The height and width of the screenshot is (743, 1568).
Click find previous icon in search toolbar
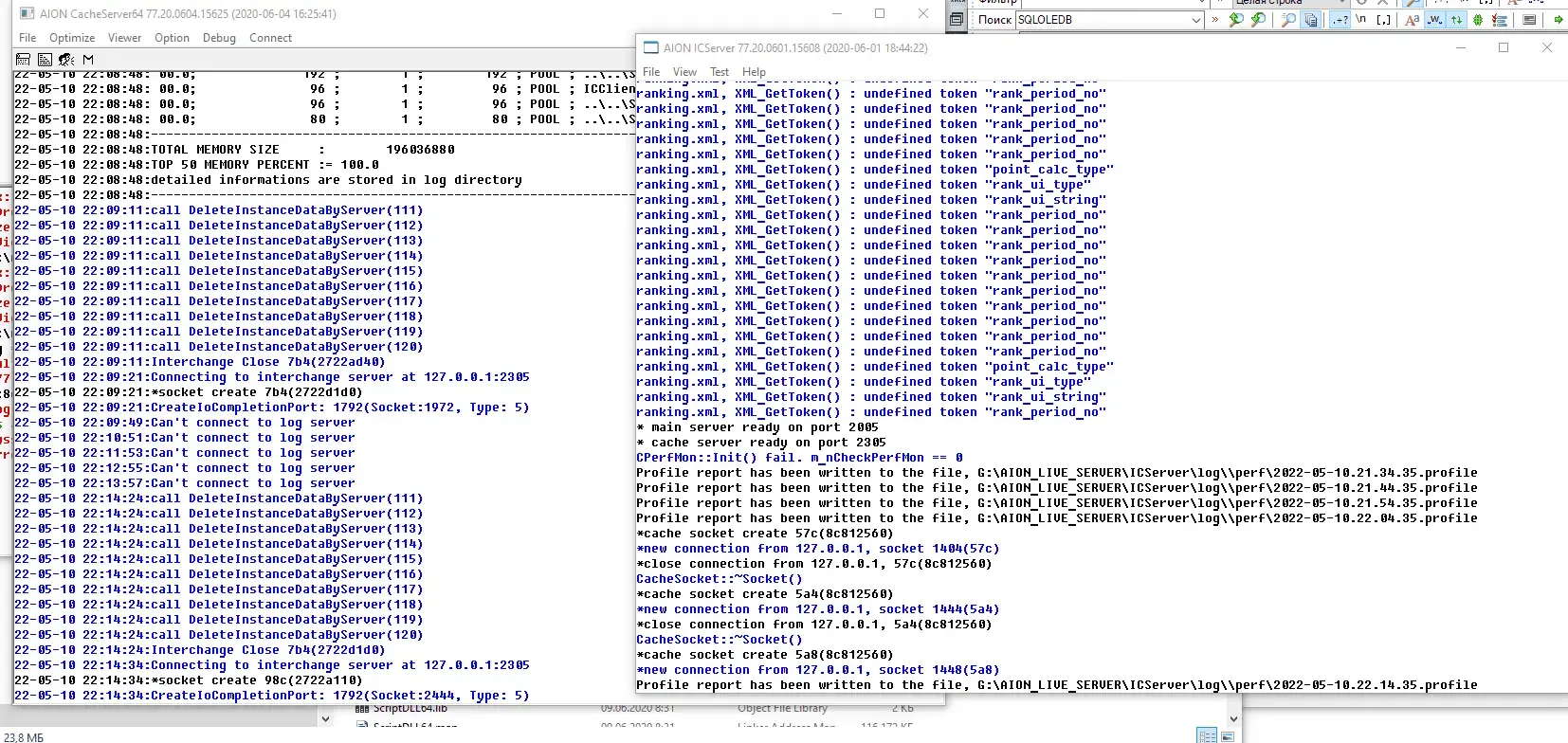click(1236, 19)
